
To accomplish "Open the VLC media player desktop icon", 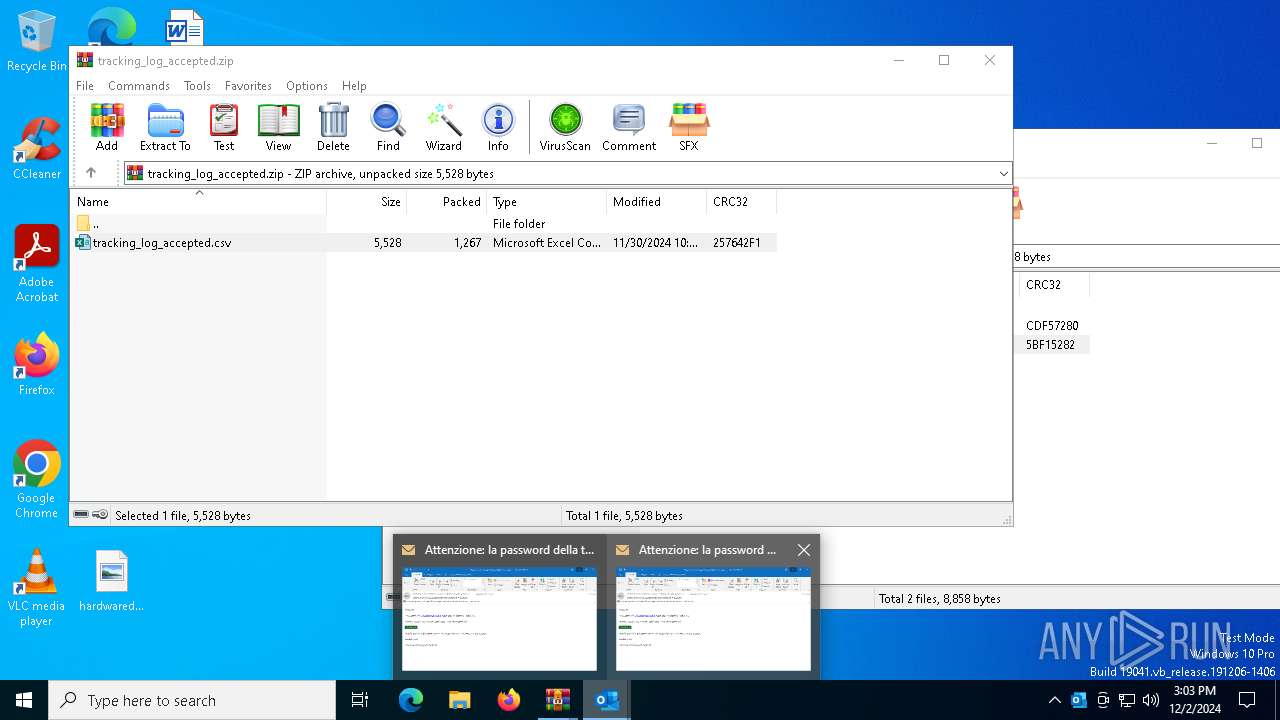I will [x=37, y=588].
